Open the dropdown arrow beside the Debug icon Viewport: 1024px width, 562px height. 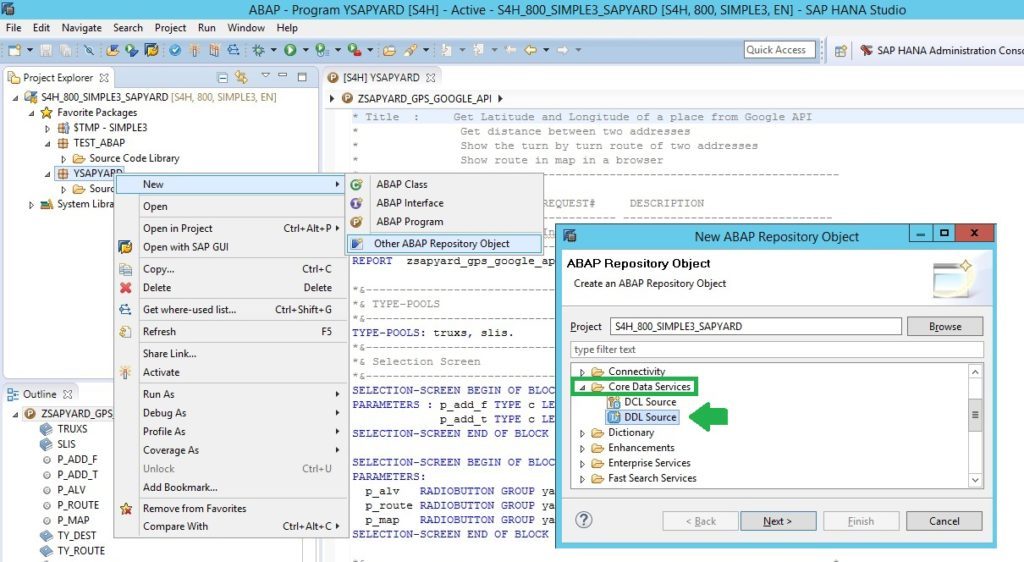[273, 50]
